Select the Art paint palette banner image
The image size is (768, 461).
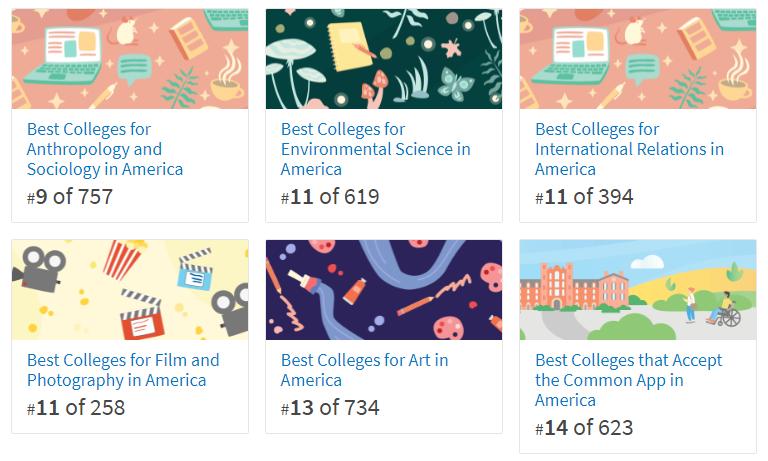coord(384,290)
